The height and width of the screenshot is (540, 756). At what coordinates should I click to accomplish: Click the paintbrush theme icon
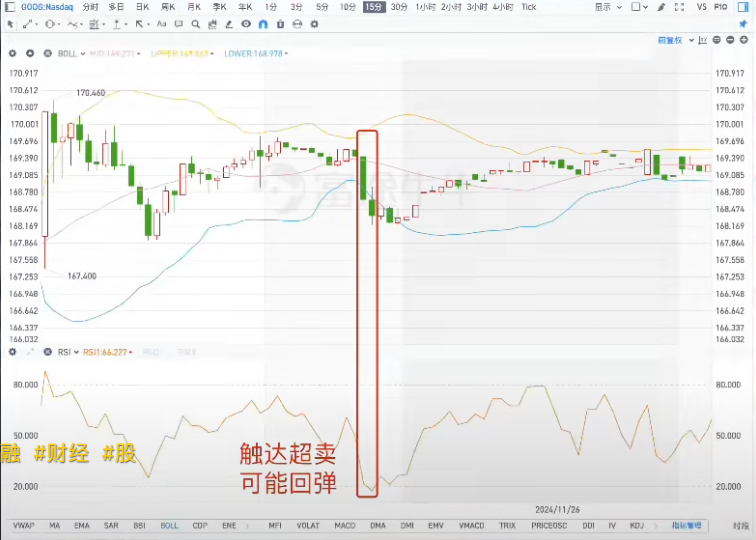(x=662, y=7)
